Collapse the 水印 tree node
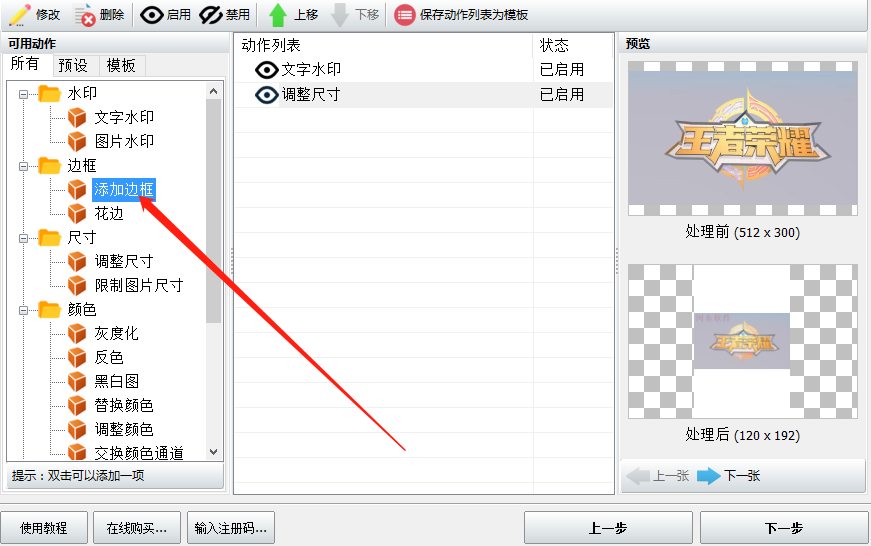The height and width of the screenshot is (546, 871). click(x=23, y=94)
